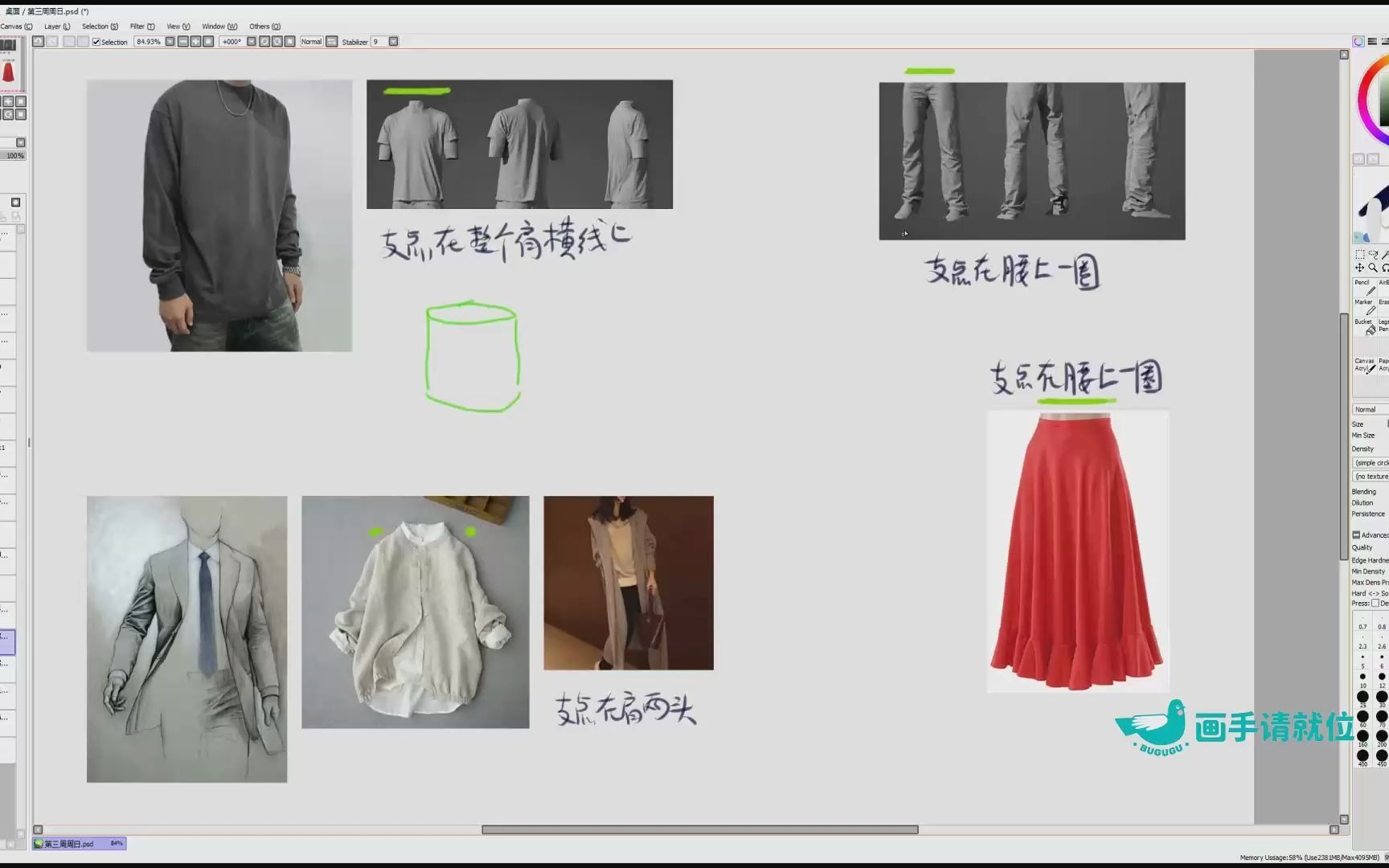The image size is (1389, 868).
Task: Collapse the Advanced settings section
Action: 1356,535
